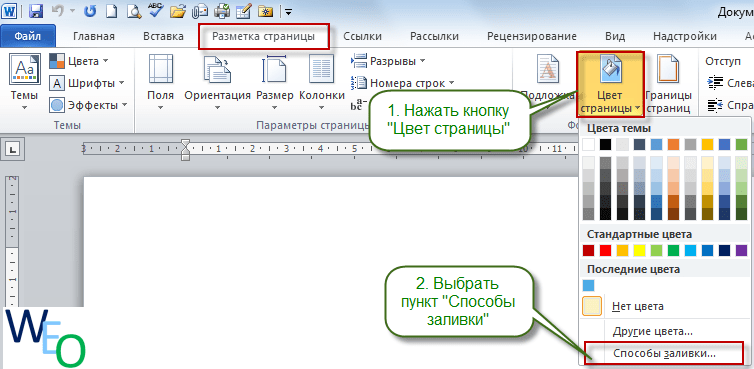Select standard yellow color swatch
The image size is (754, 369).
(639, 250)
